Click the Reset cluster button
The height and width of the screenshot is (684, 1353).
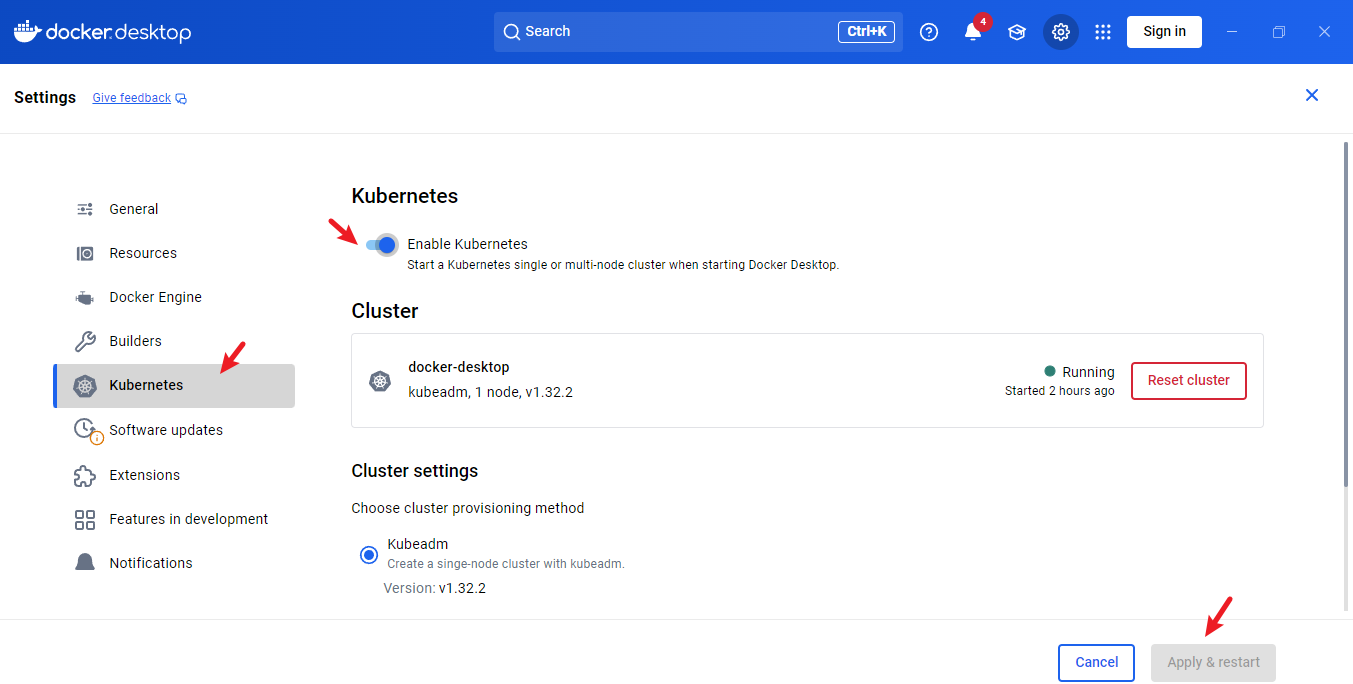(1189, 381)
